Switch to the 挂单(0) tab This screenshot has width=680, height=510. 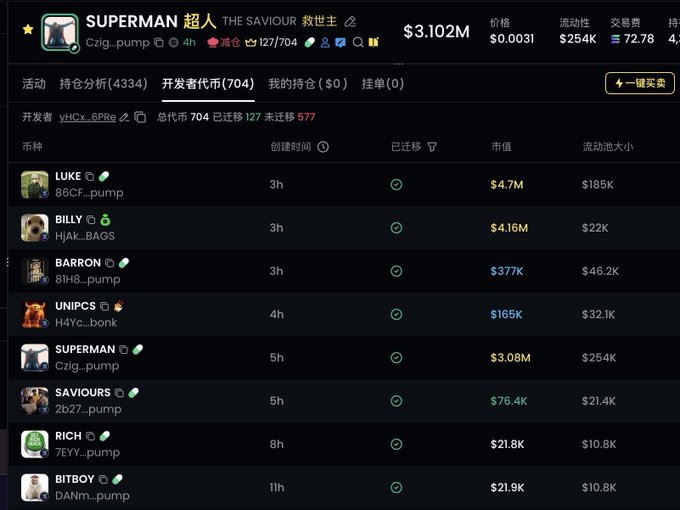[x=383, y=83]
